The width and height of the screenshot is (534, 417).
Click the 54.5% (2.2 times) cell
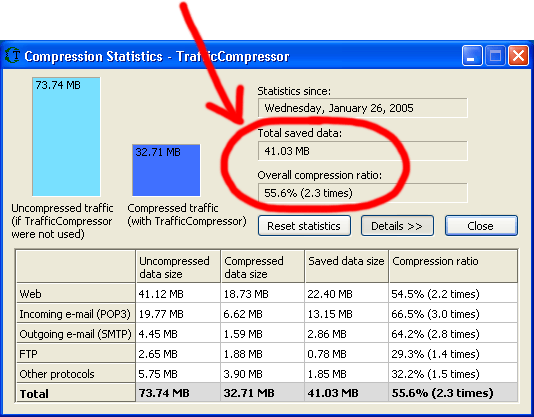[x=453, y=294]
